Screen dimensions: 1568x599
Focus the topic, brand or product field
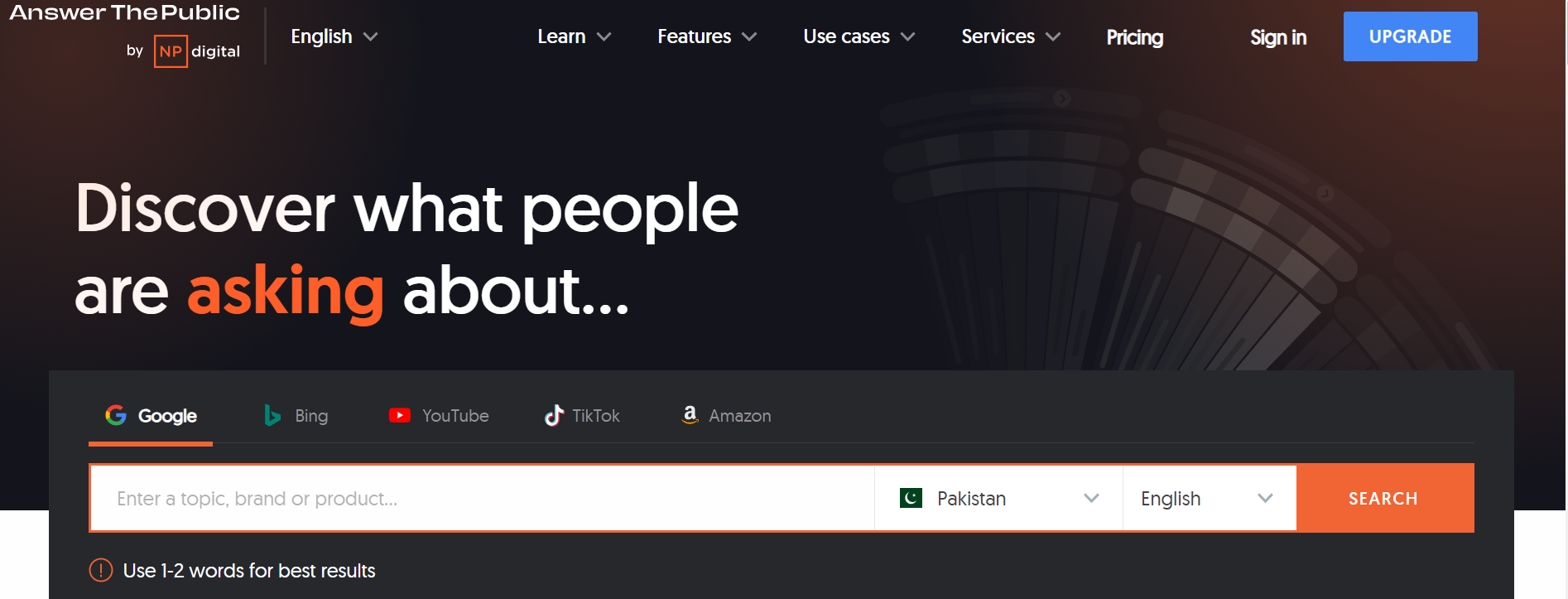482,498
